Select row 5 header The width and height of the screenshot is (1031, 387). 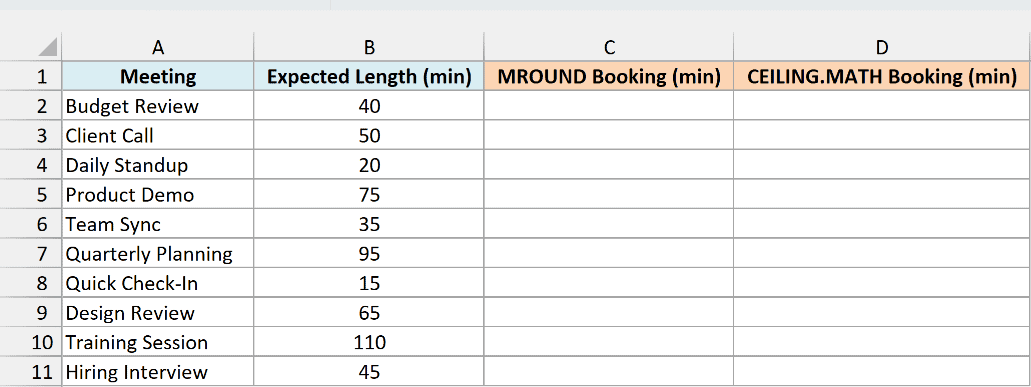(x=31, y=194)
